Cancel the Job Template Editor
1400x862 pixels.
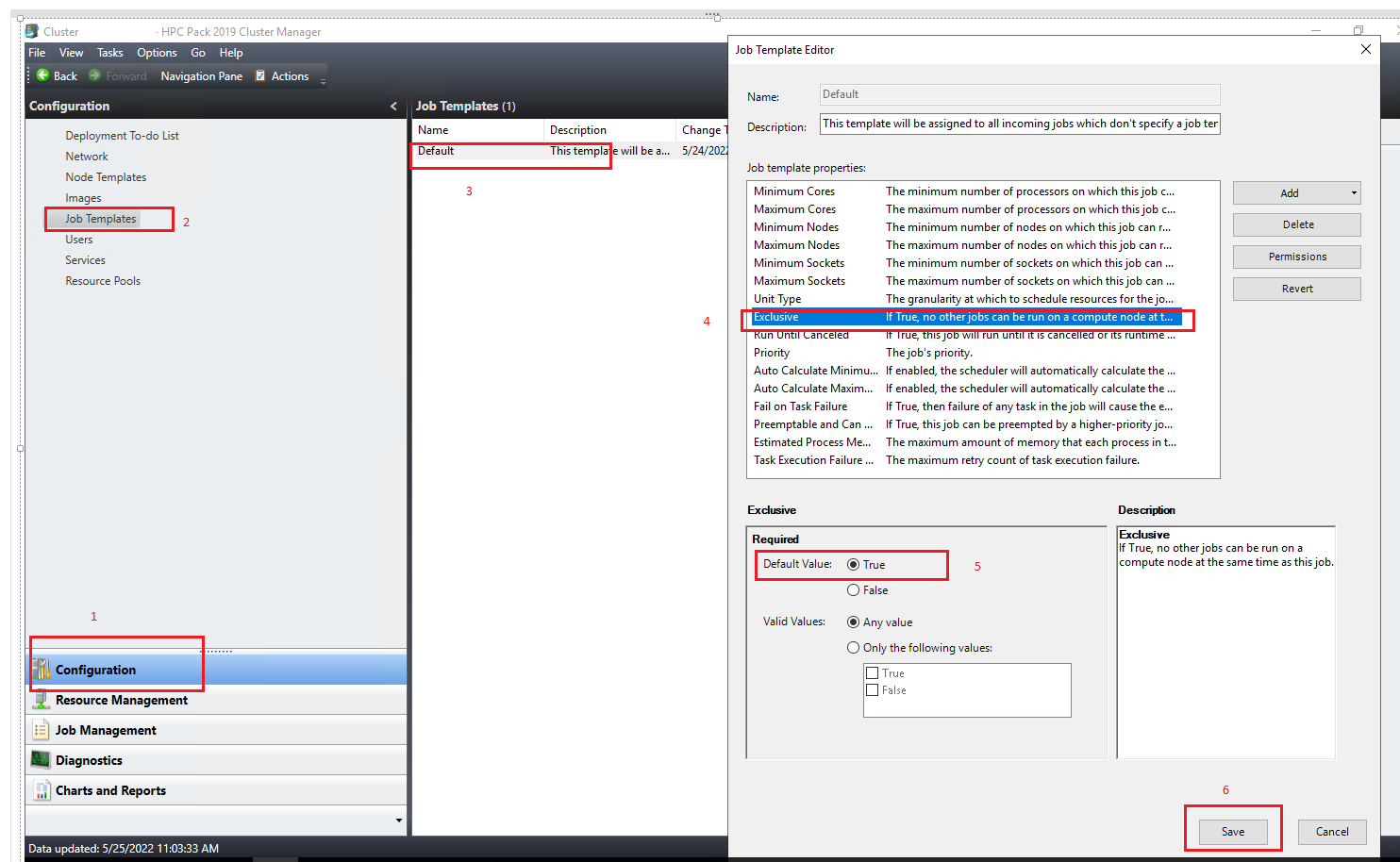tap(1332, 832)
